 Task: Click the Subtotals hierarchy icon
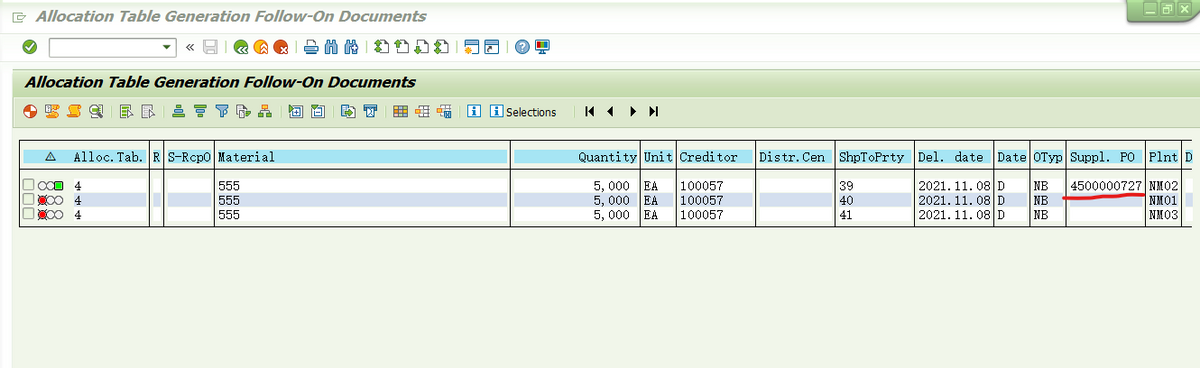[x=264, y=111]
